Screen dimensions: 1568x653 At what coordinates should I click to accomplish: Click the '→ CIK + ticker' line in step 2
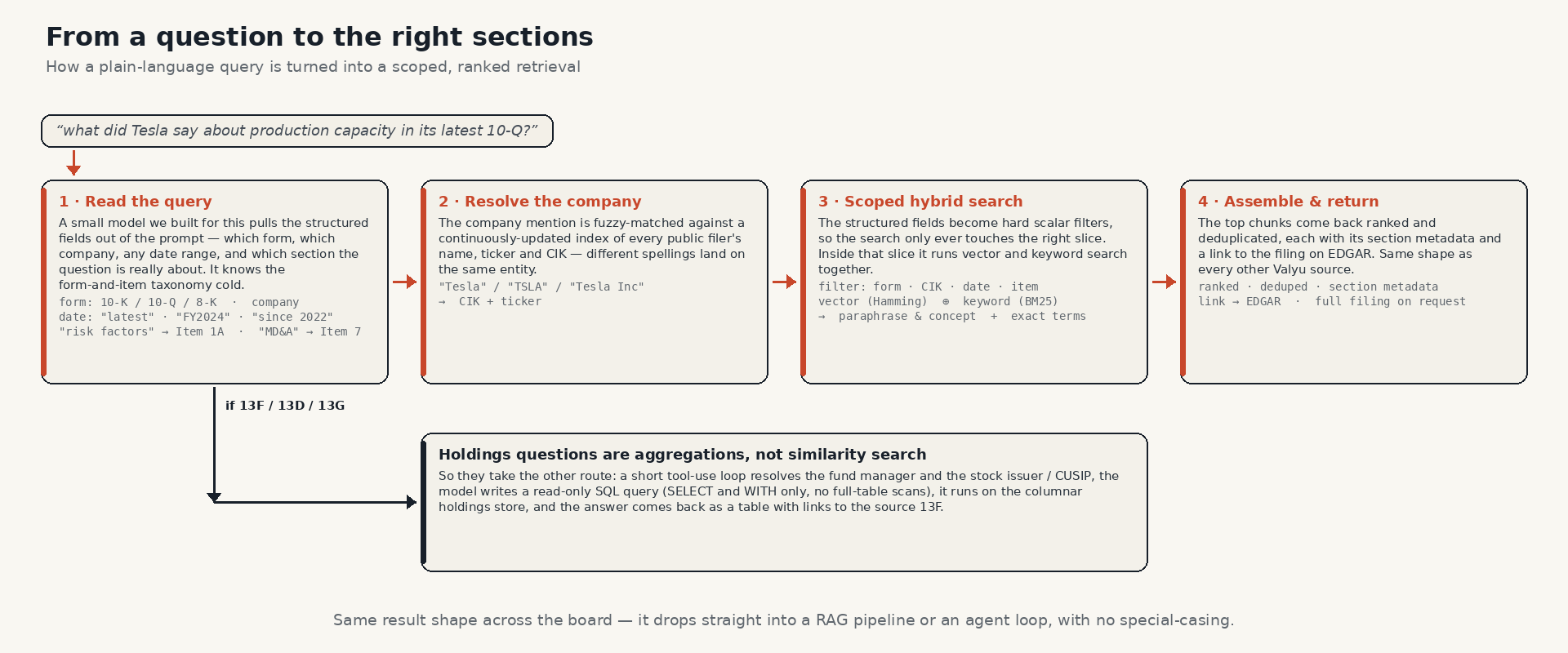click(490, 301)
